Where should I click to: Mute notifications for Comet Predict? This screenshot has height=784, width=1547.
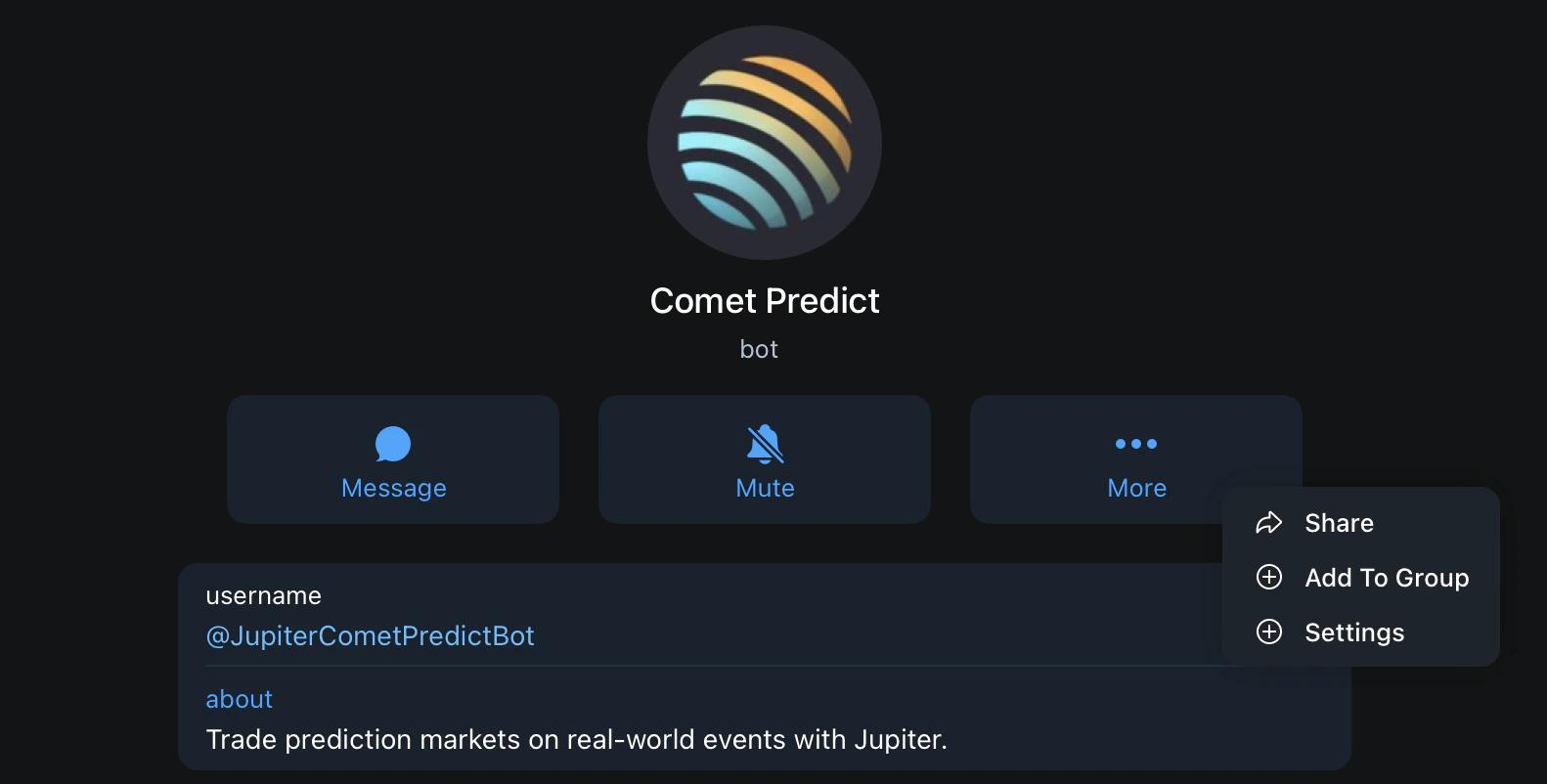click(x=765, y=459)
